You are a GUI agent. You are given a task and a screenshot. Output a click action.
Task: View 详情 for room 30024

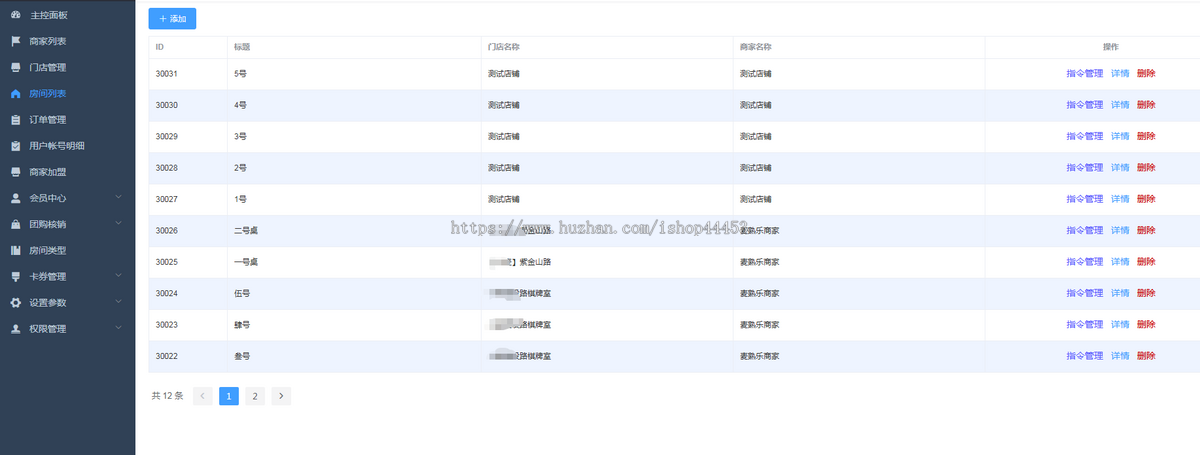tap(1120, 293)
